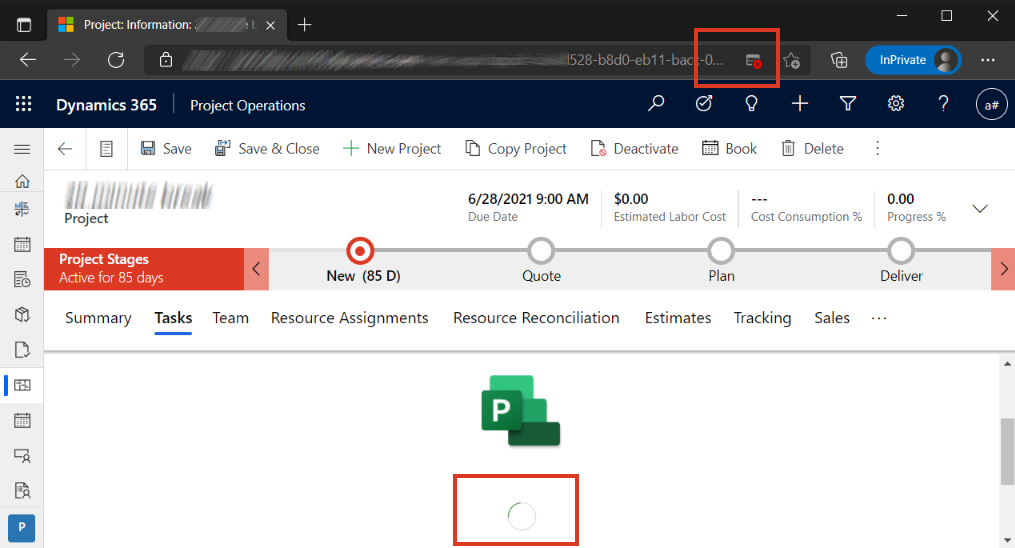Viewport: 1015px width, 548px height.
Task: Open the settings gear in Dynamics header
Action: point(895,104)
